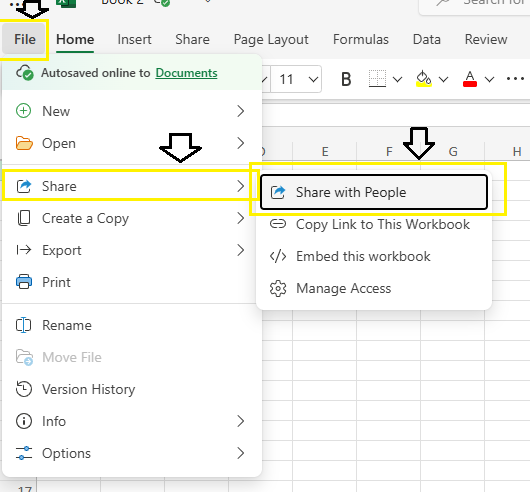Choose Create a Copy

132,218
